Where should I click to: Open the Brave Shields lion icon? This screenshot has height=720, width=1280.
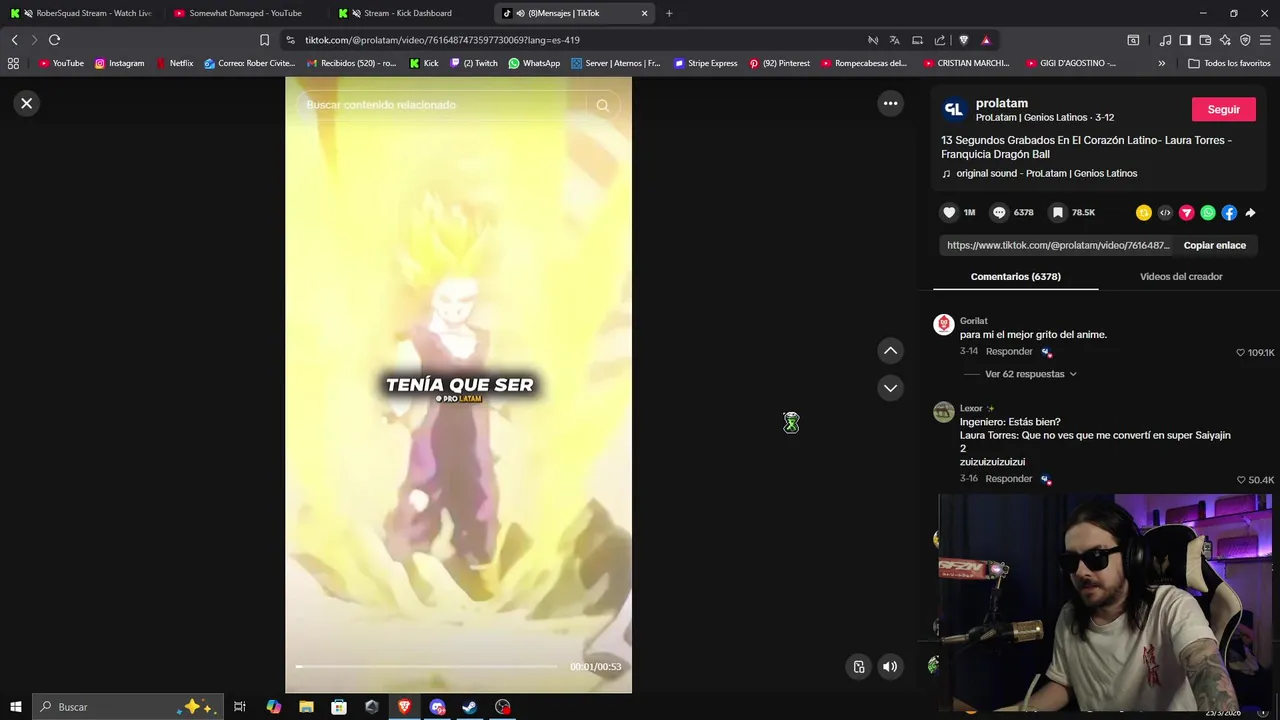pos(963,40)
